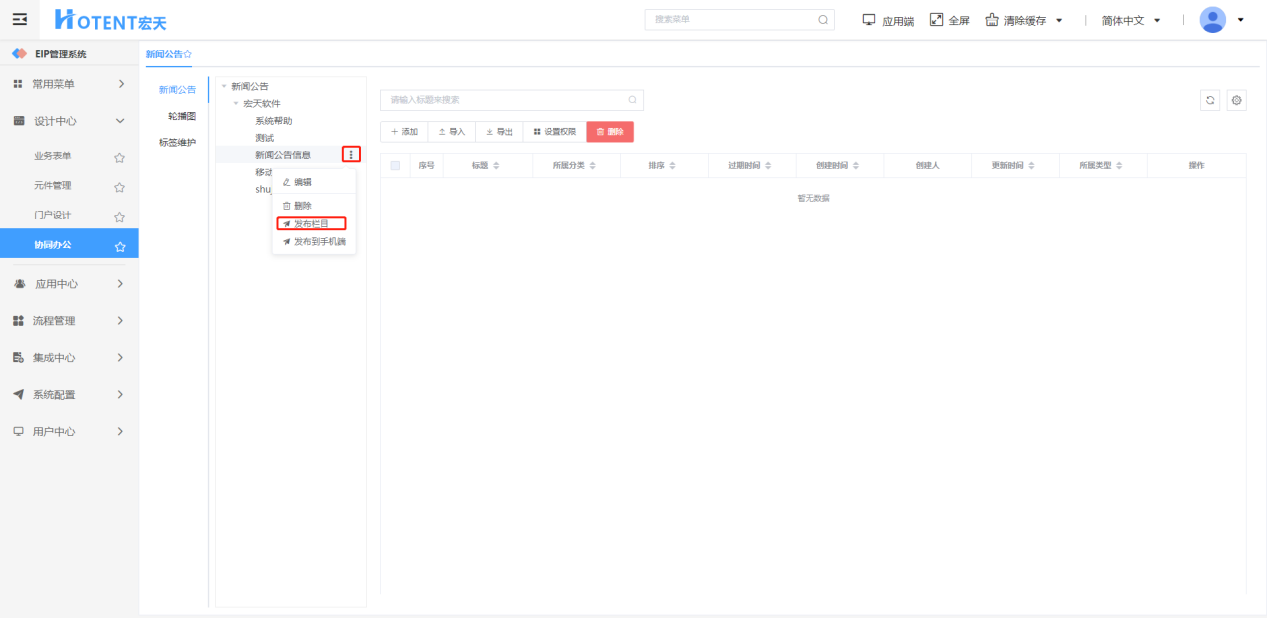Click the 全屏 fullscreen icon
The width and height of the screenshot is (1267, 618).
936,19
